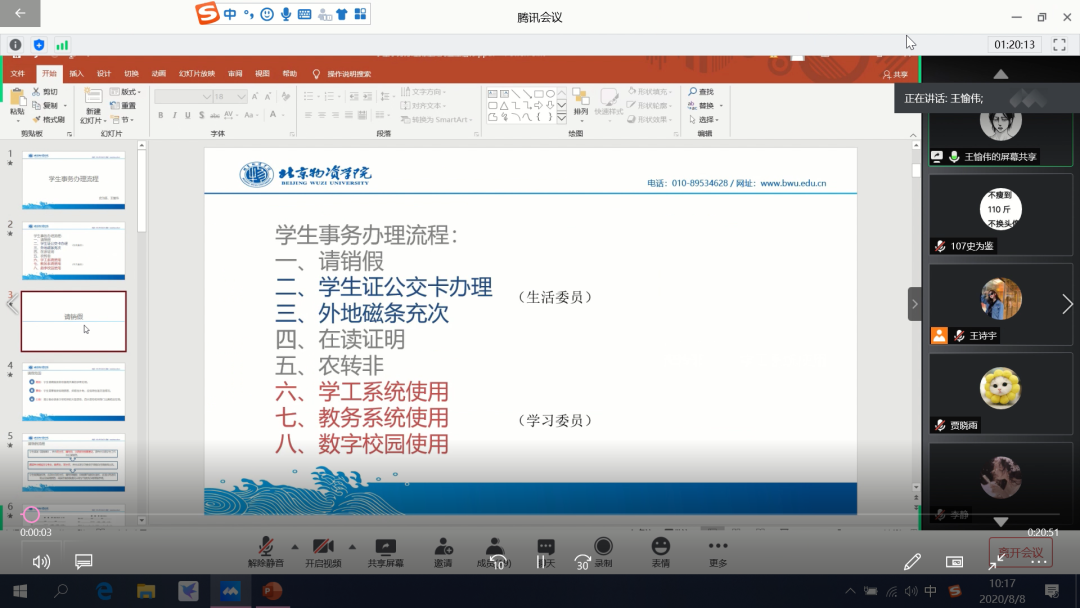Open the More (更多) menu
Screen dimensions: 1080x608
coord(717,551)
